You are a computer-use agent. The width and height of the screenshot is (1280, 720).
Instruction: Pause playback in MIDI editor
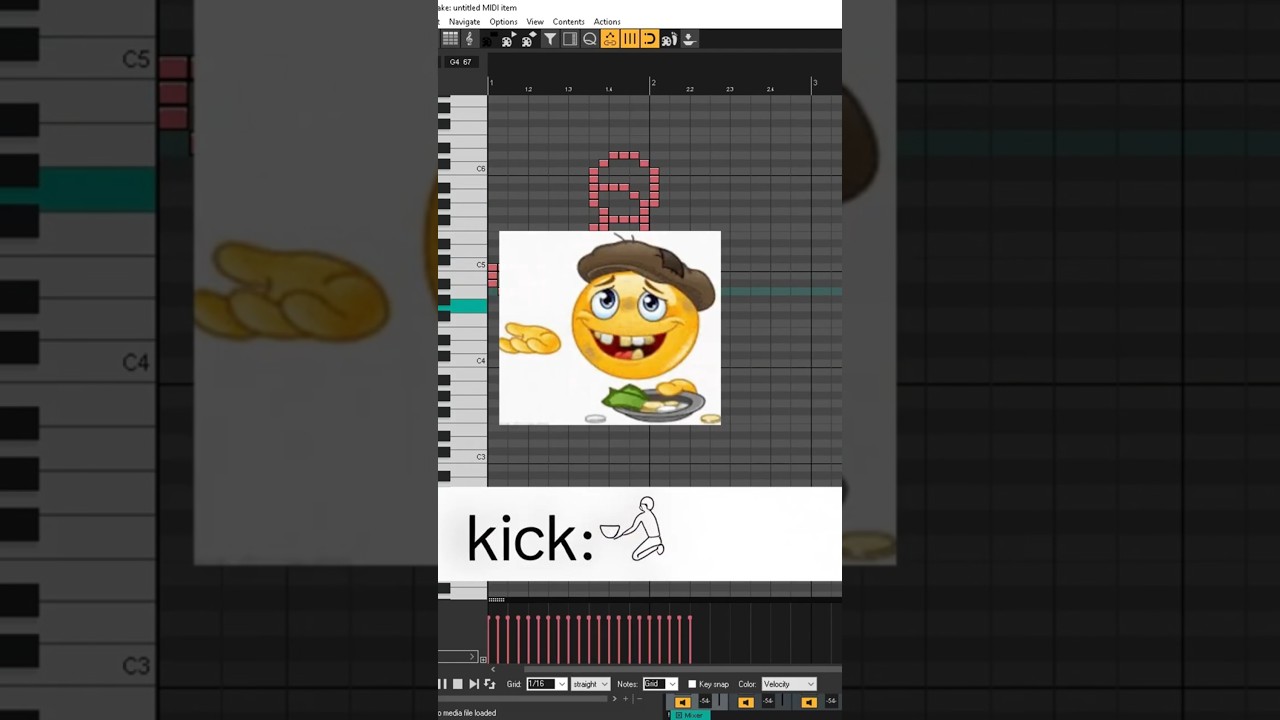pos(443,684)
